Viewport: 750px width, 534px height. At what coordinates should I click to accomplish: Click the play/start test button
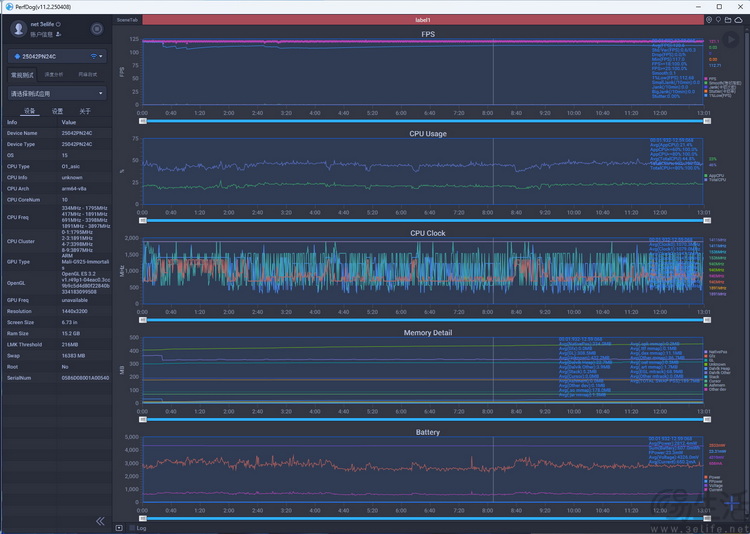tap(731, 40)
